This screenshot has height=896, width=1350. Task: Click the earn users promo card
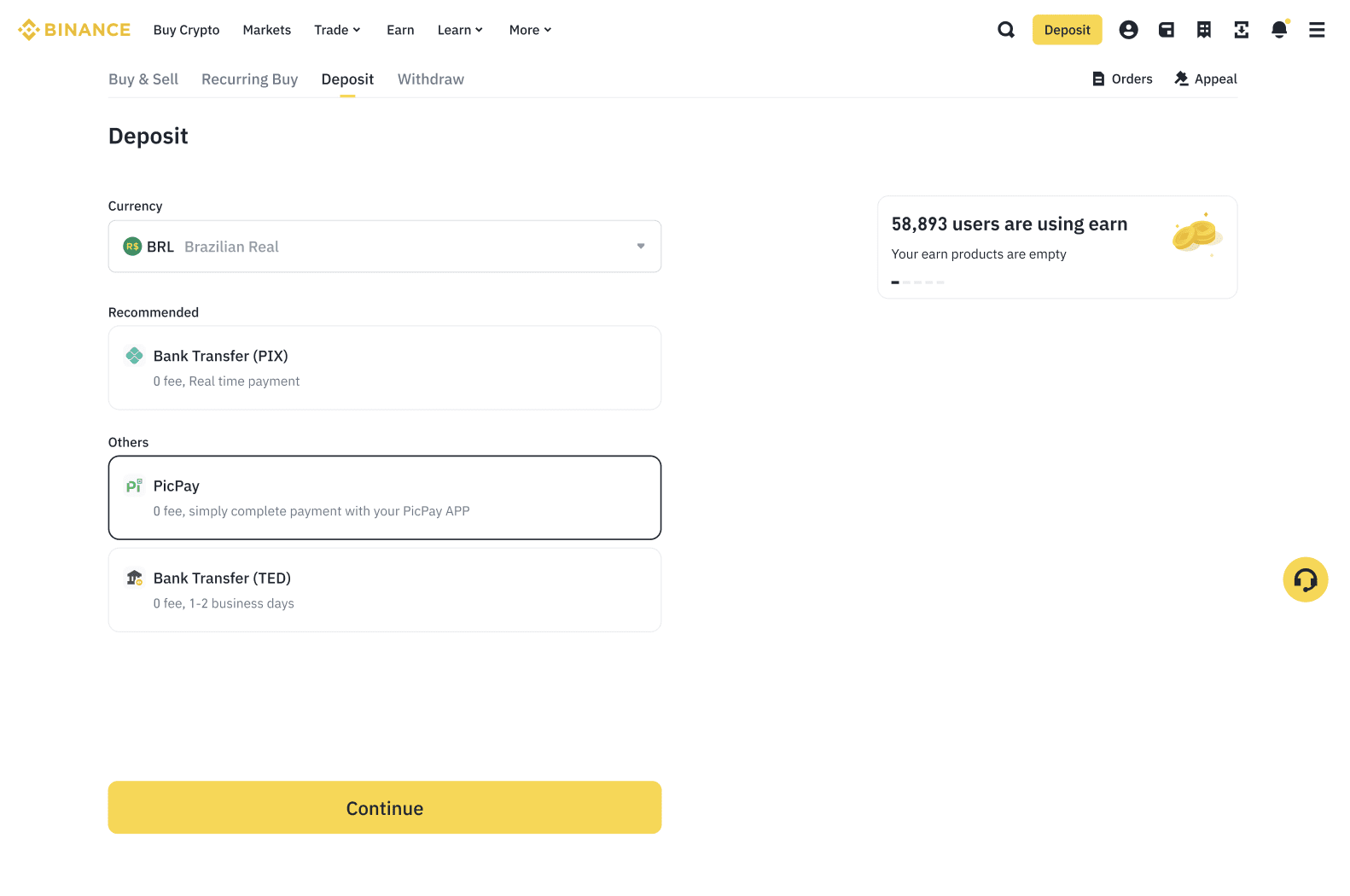tap(1056, 247)
